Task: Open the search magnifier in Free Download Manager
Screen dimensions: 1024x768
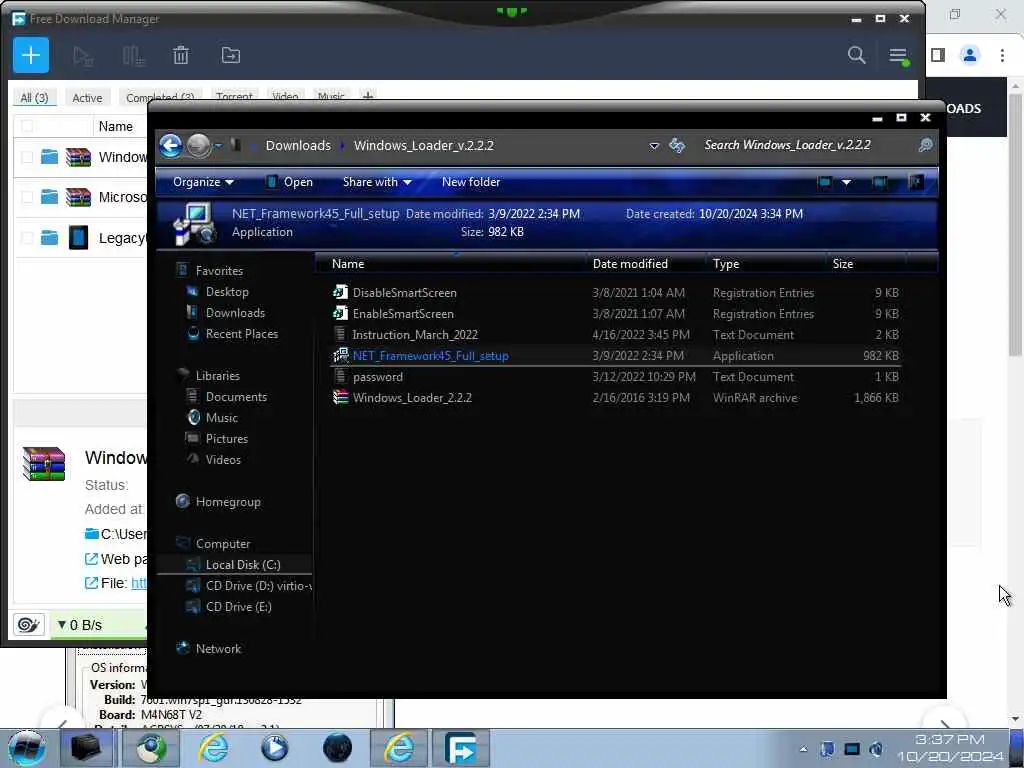Action: [856, 56]
